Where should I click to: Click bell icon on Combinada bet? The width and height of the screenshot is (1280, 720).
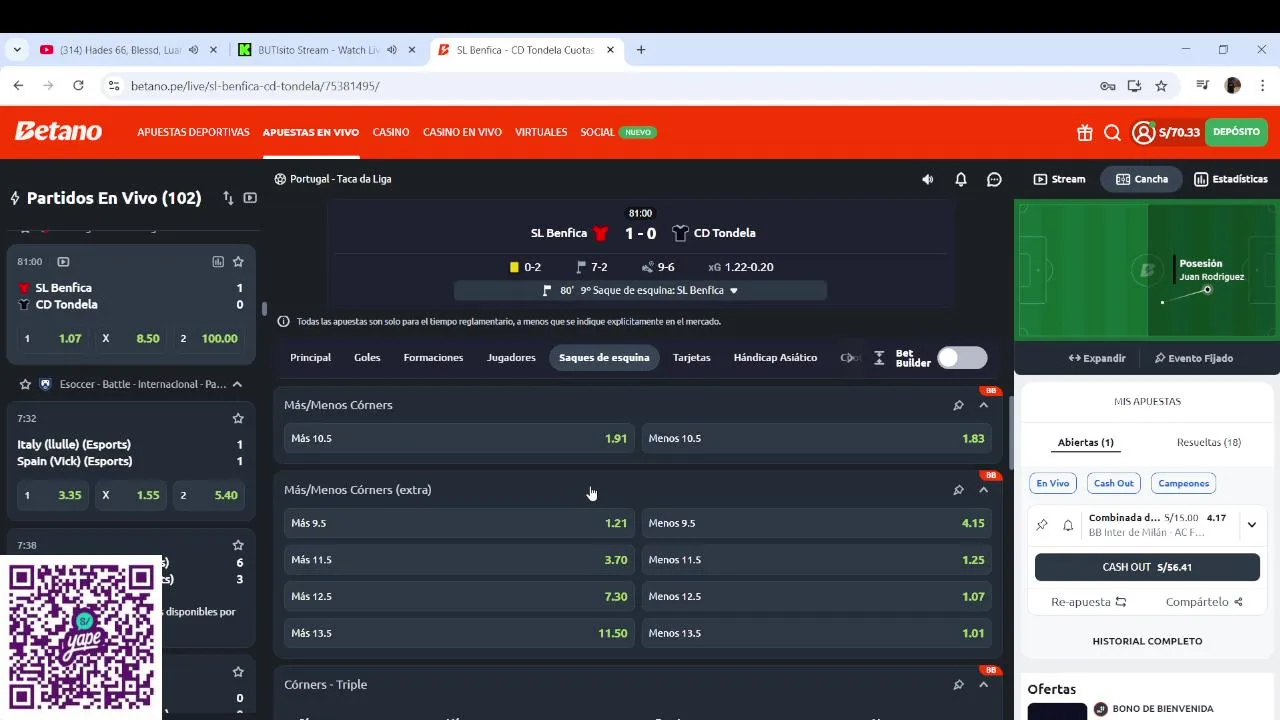click(x=1068, y=525)
